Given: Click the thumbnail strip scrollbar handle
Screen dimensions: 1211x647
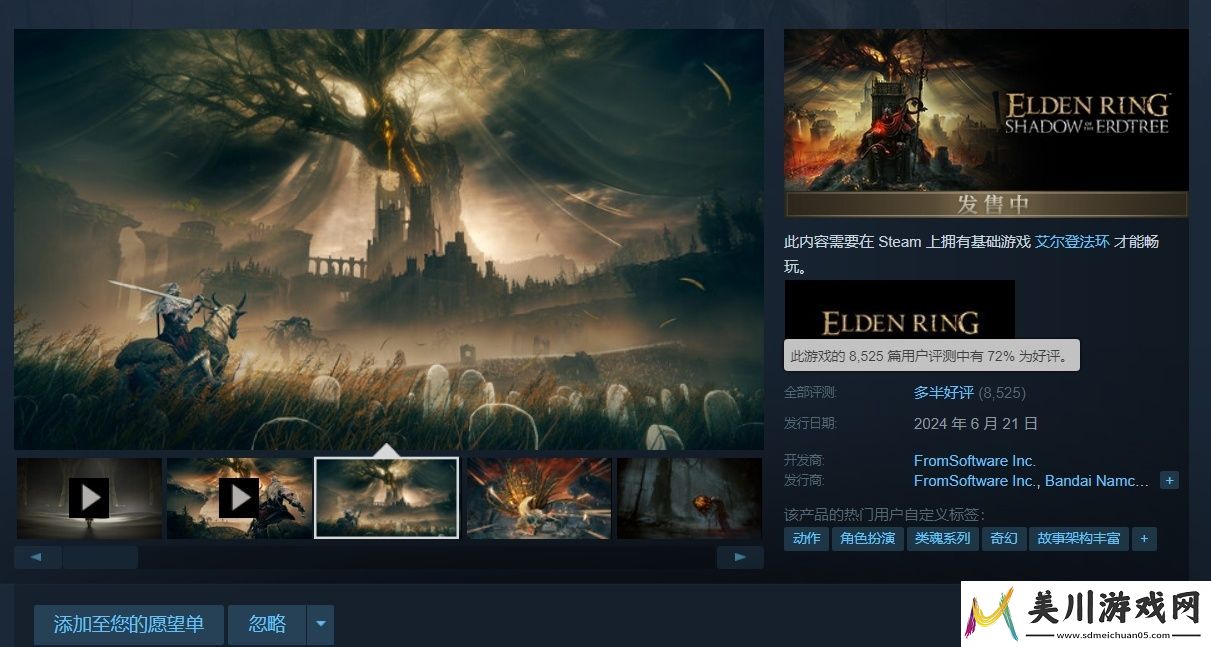Looking at the screenshot, I should [x=100, y=557].
